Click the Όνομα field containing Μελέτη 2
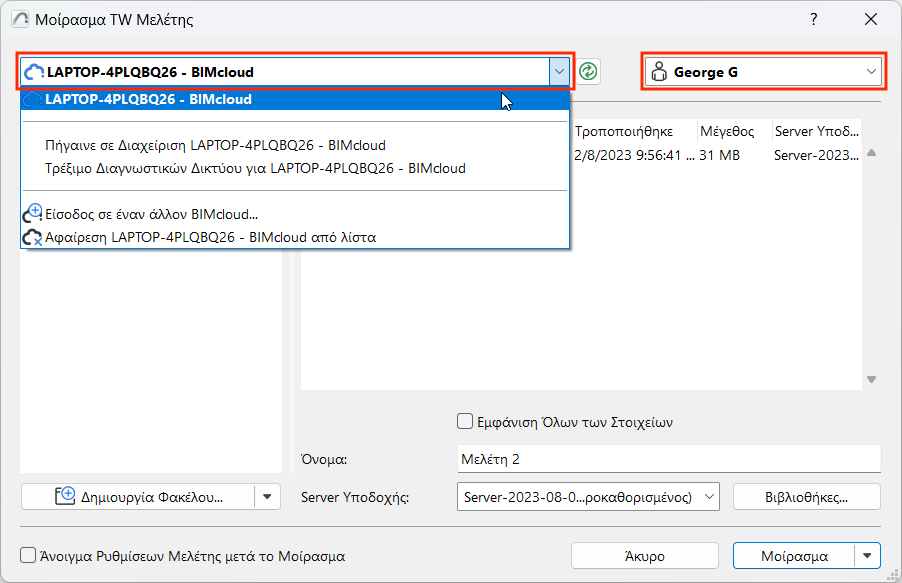902x583 pixels. click(668, 459)
